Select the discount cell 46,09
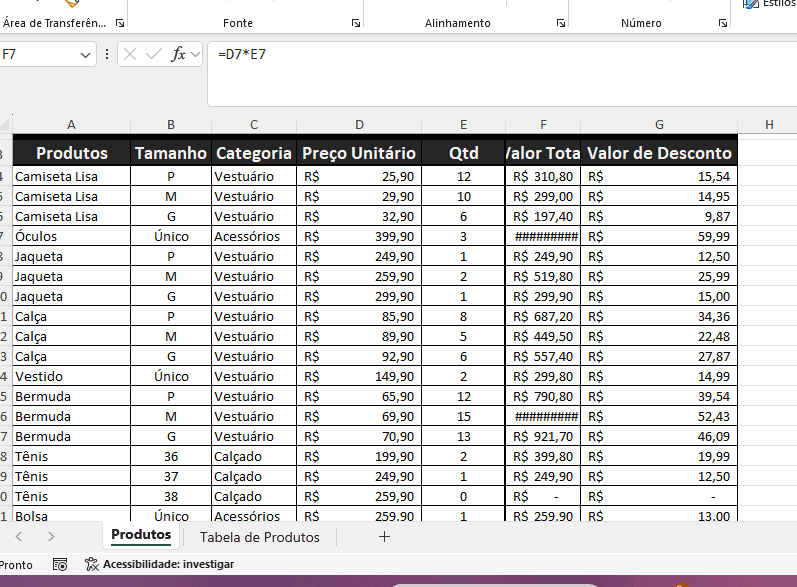 coord(659,437)
